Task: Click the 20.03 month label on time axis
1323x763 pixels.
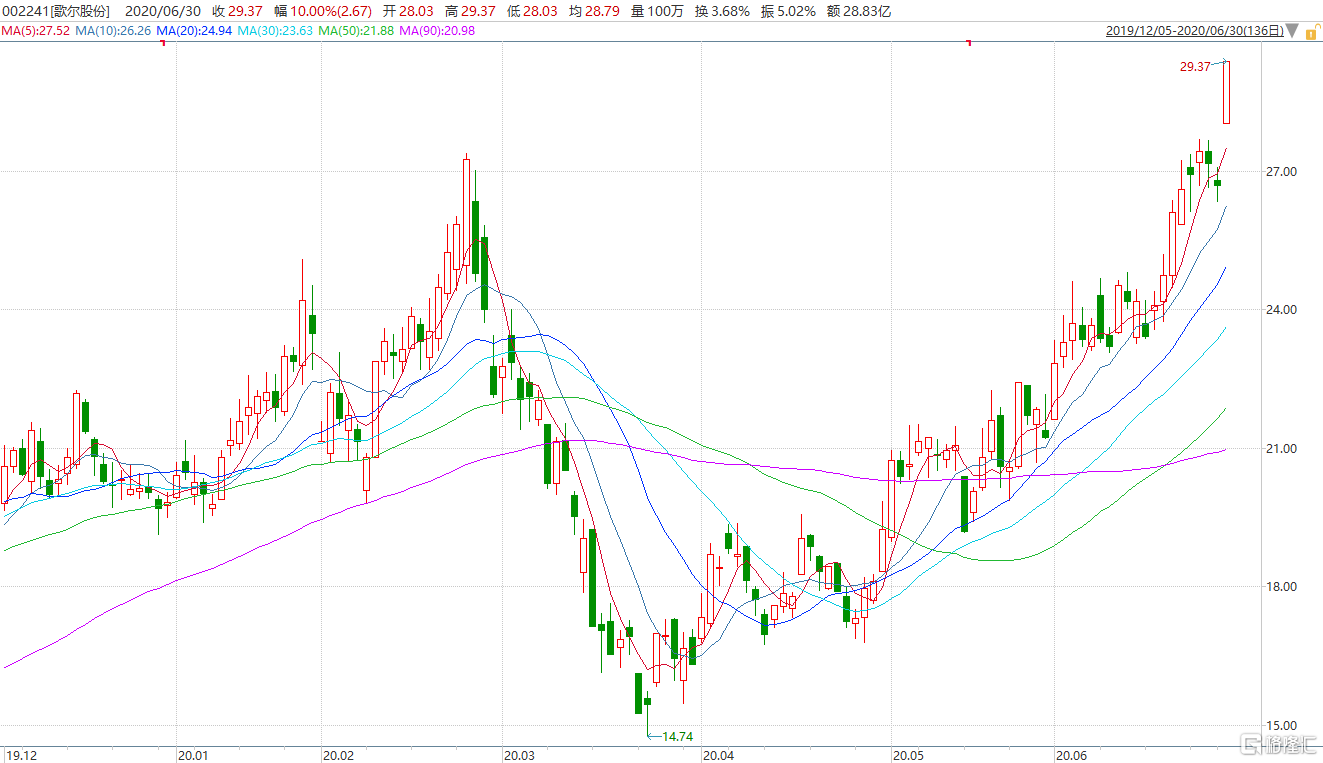Action: [520, 755]
